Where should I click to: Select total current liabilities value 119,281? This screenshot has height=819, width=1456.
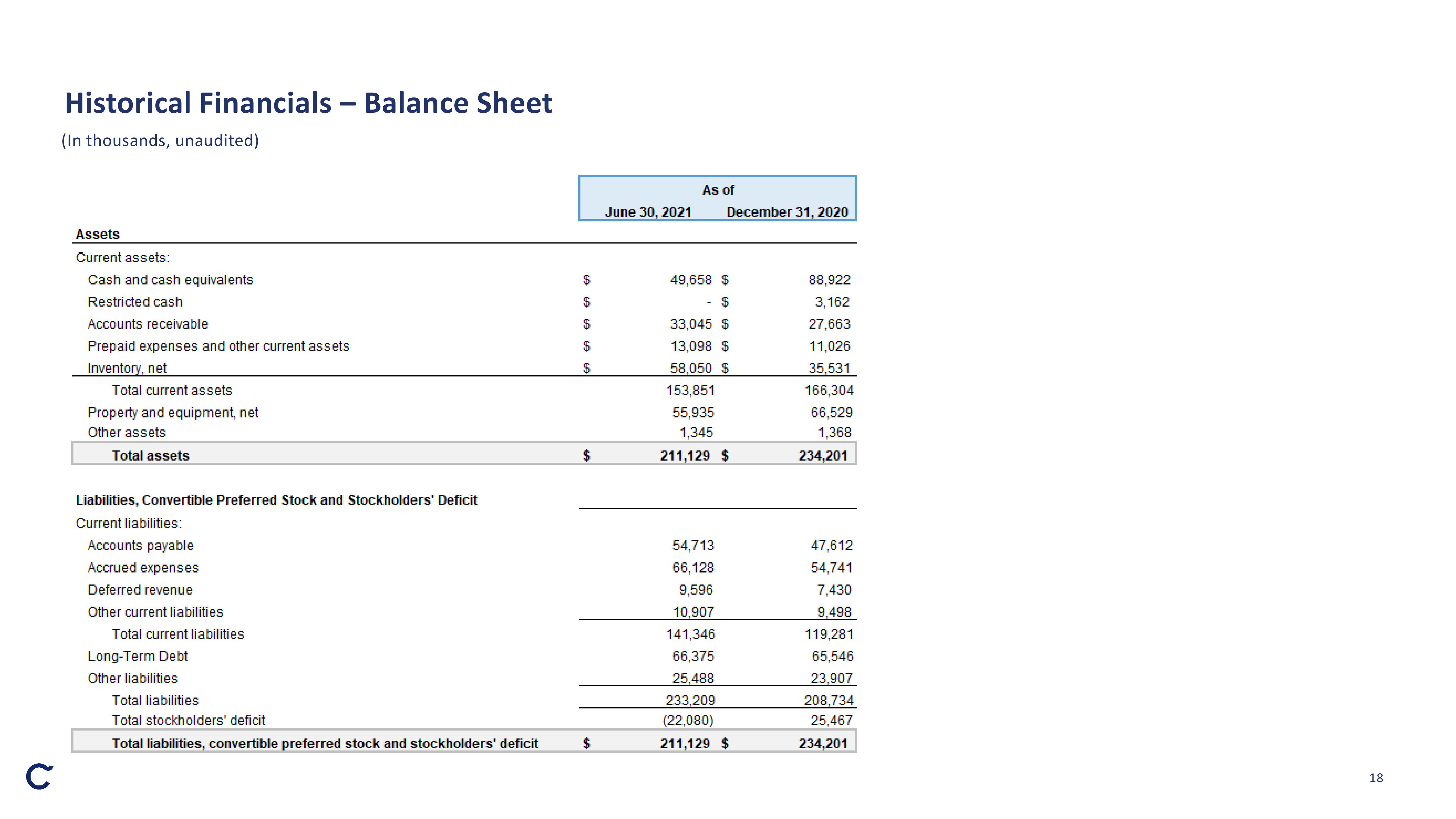(x=829, y=634)
